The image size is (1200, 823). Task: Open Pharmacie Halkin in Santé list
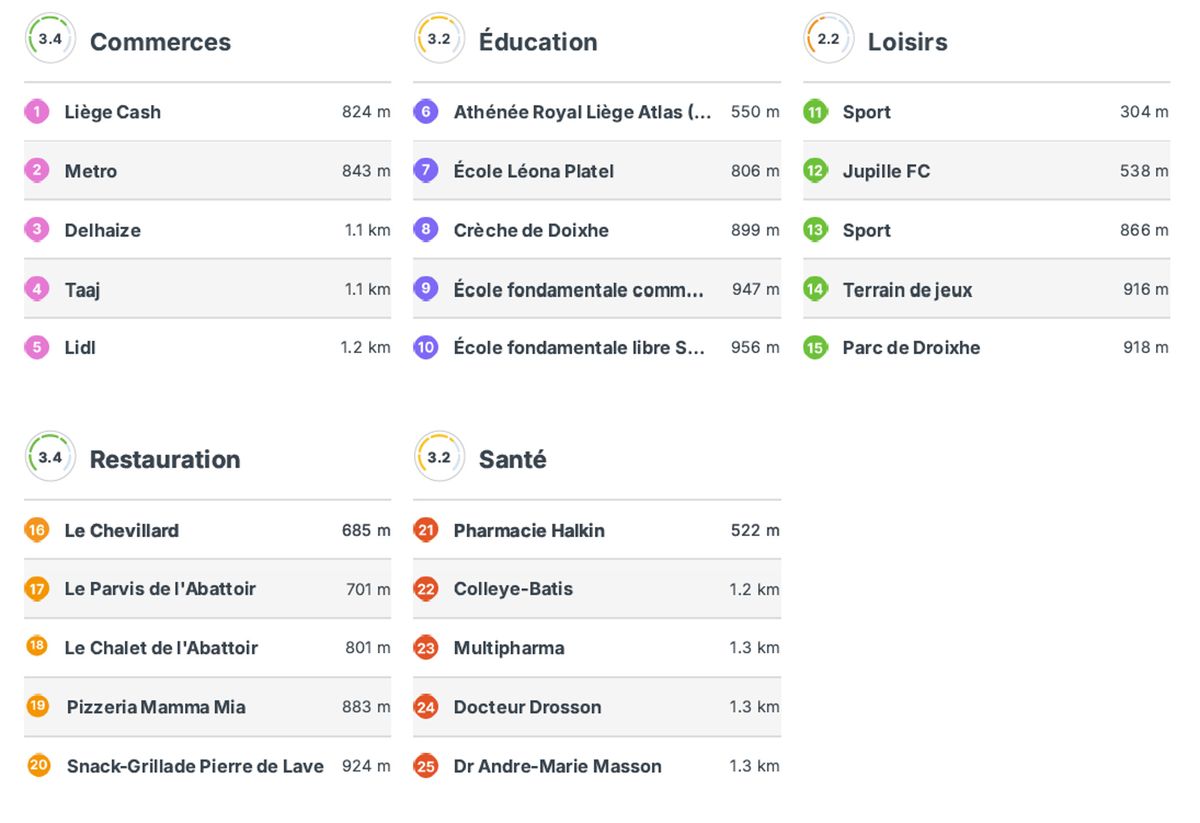[529, 530]
